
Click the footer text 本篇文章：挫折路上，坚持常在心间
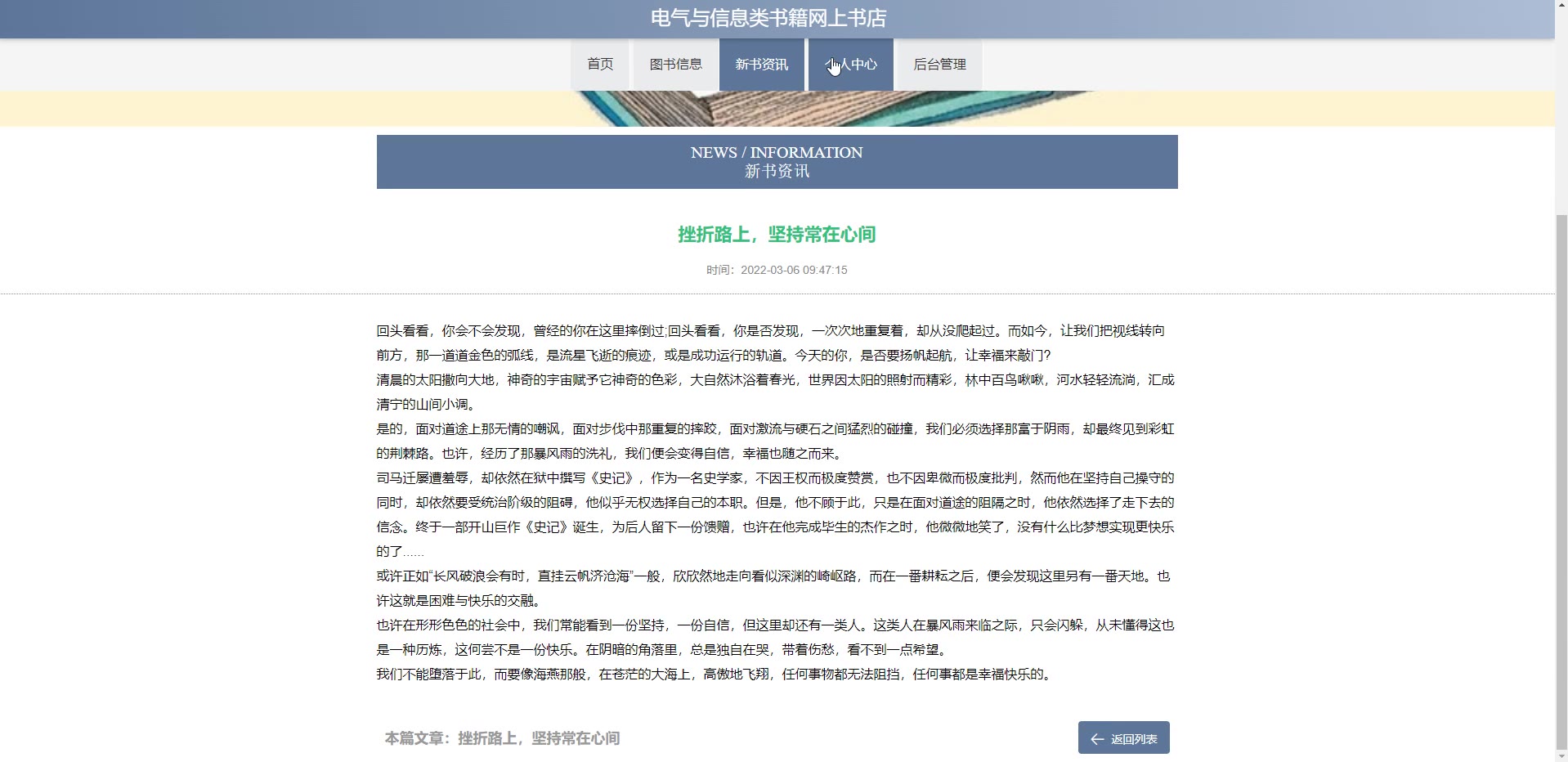502,738
